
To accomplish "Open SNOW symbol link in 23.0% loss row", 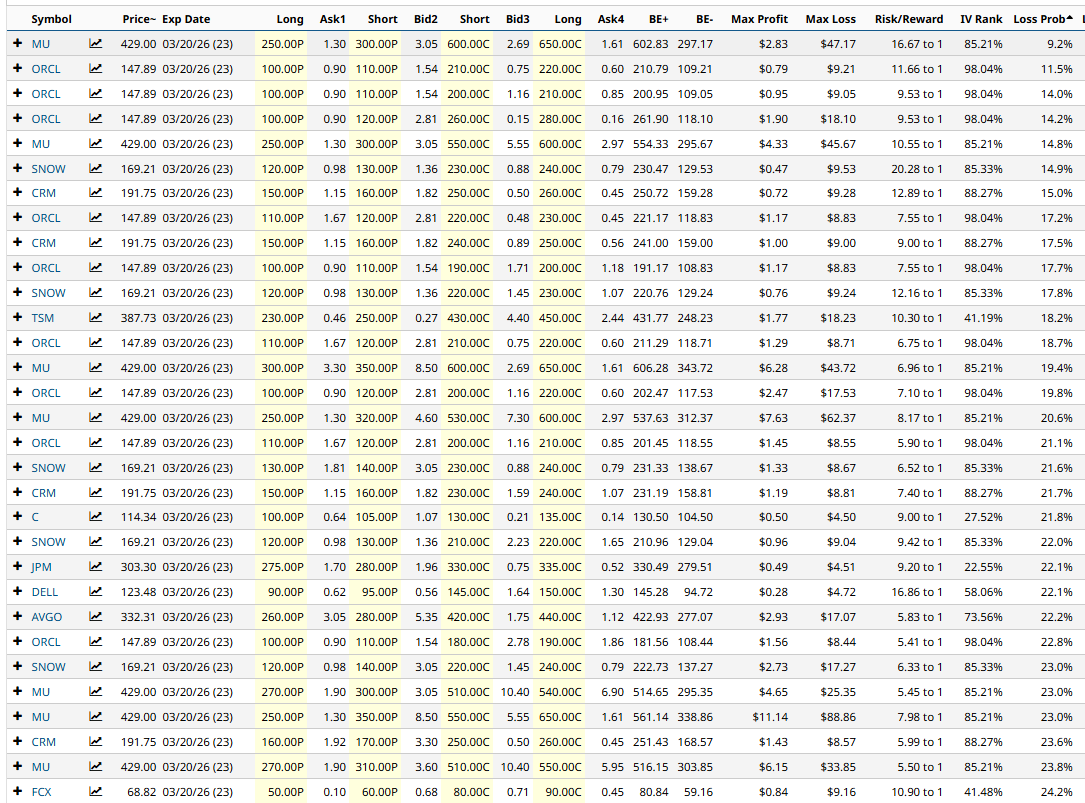I will point(48,667).
